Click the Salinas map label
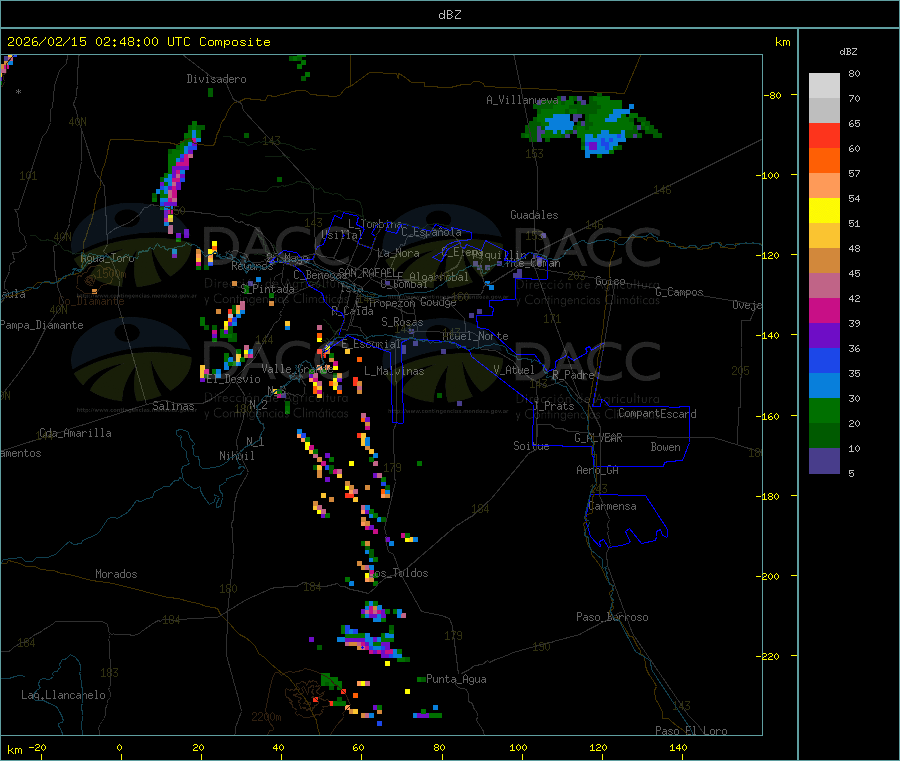 pos(173,406)
